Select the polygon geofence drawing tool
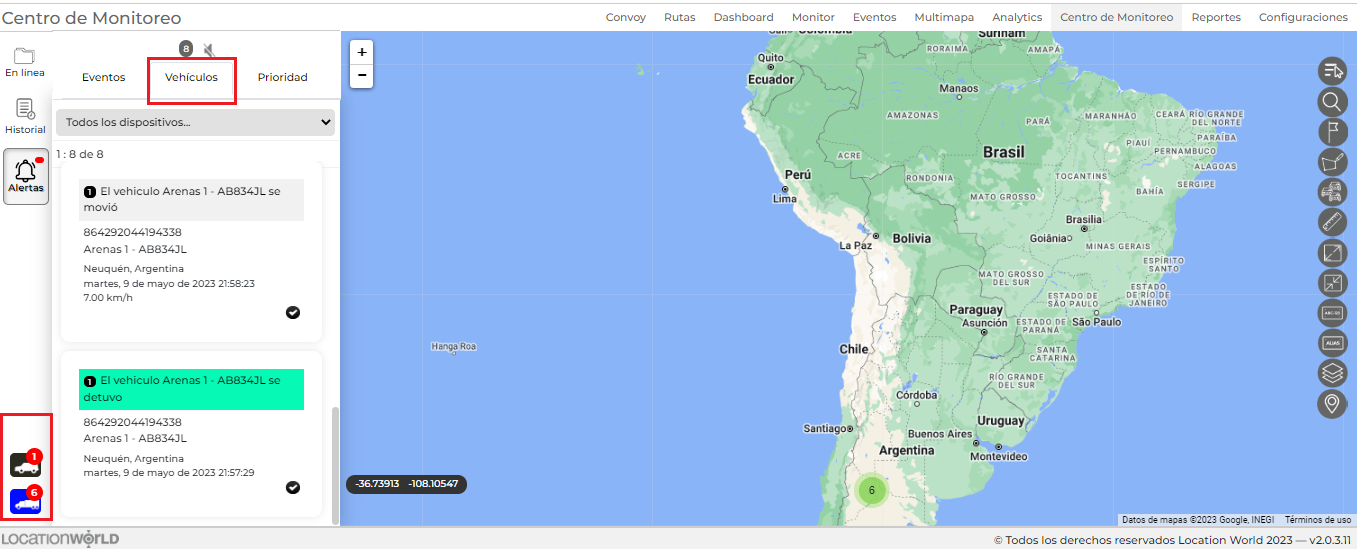This screenshot has width=1357, height=549. (x=1332, y=161)
